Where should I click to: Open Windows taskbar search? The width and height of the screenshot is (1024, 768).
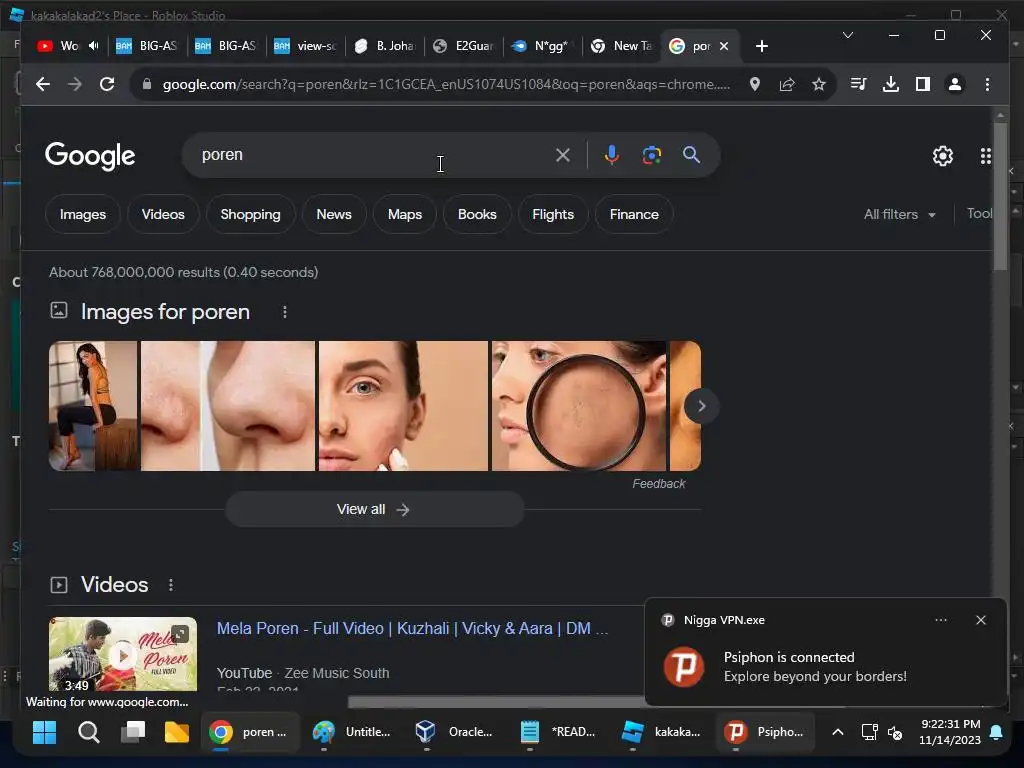point(89,732)
